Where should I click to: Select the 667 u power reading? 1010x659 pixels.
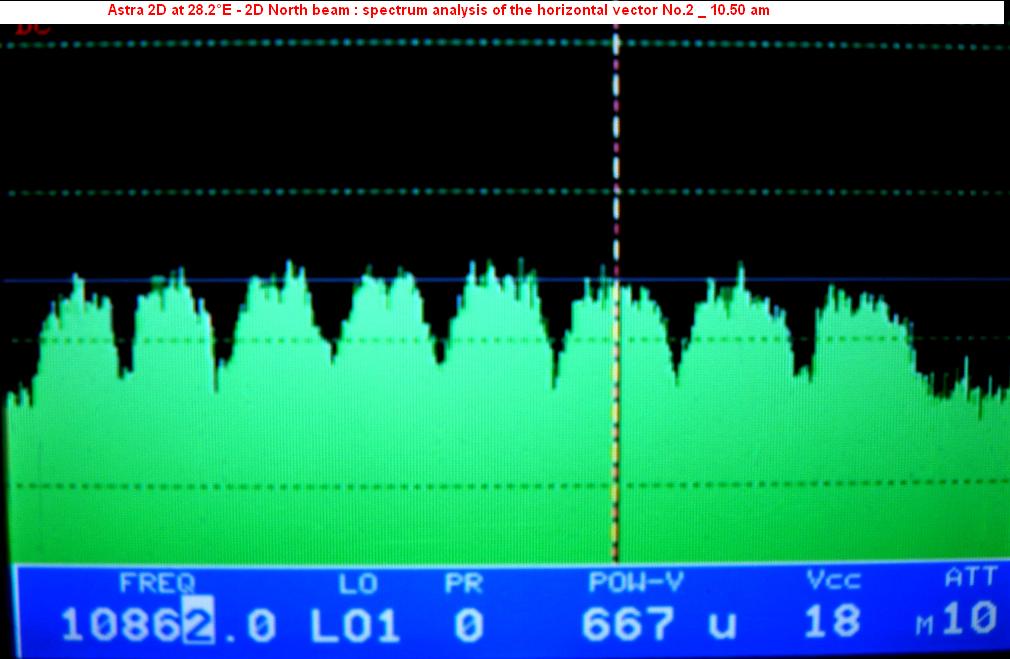click(x=658, y=625)
